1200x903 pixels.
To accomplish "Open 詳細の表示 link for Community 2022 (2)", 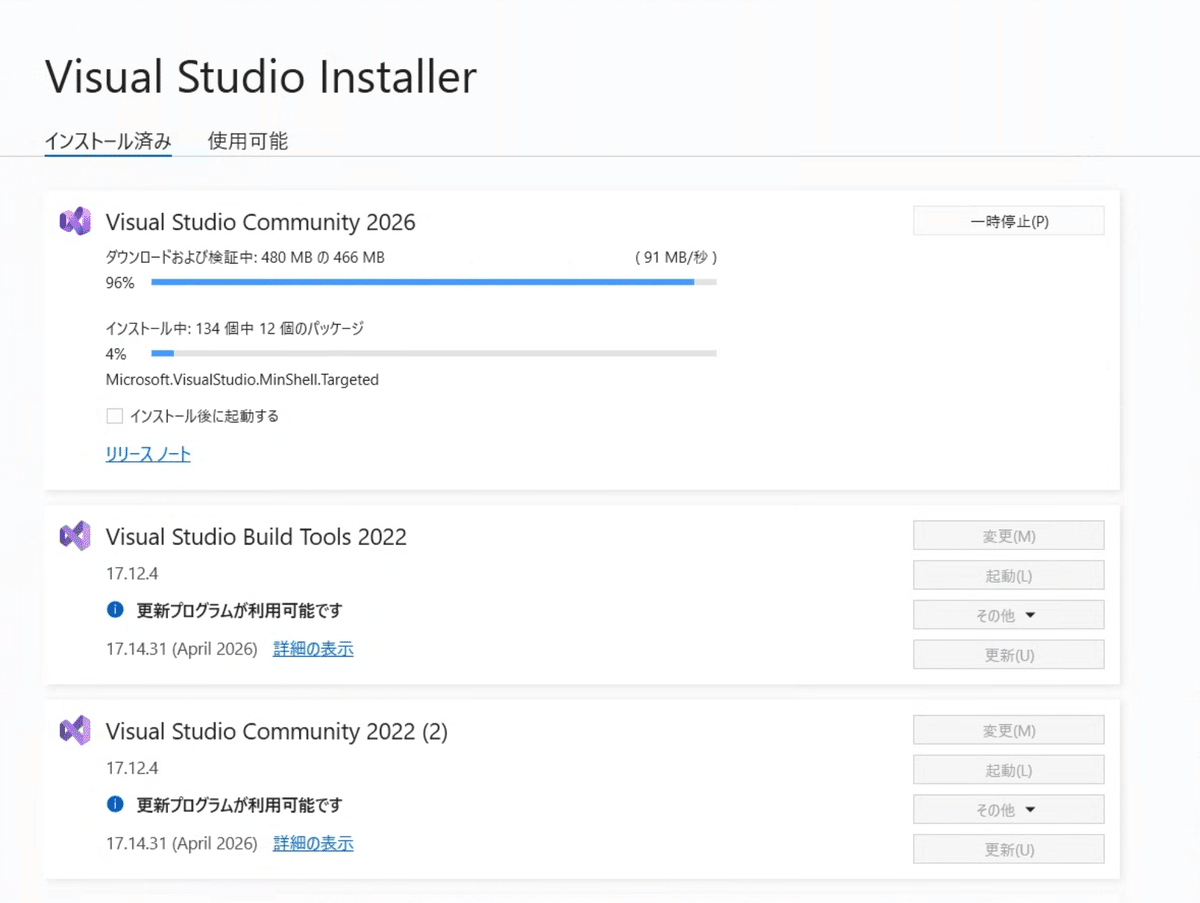I will (x=313, y=843).
